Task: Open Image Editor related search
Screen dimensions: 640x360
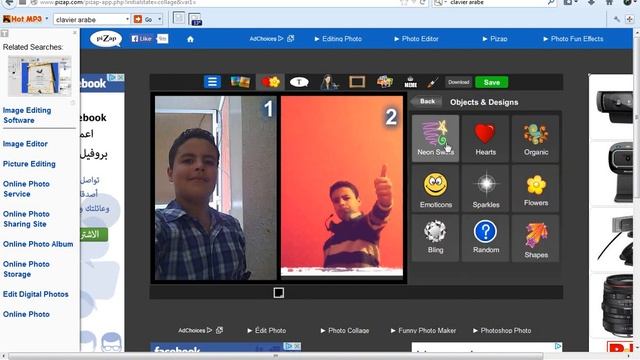Action: click(x=25, y=144)
